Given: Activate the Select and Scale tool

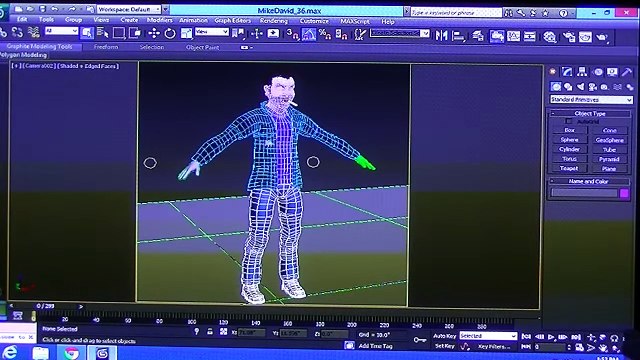Looking at the screenshot, I should 186,33.
